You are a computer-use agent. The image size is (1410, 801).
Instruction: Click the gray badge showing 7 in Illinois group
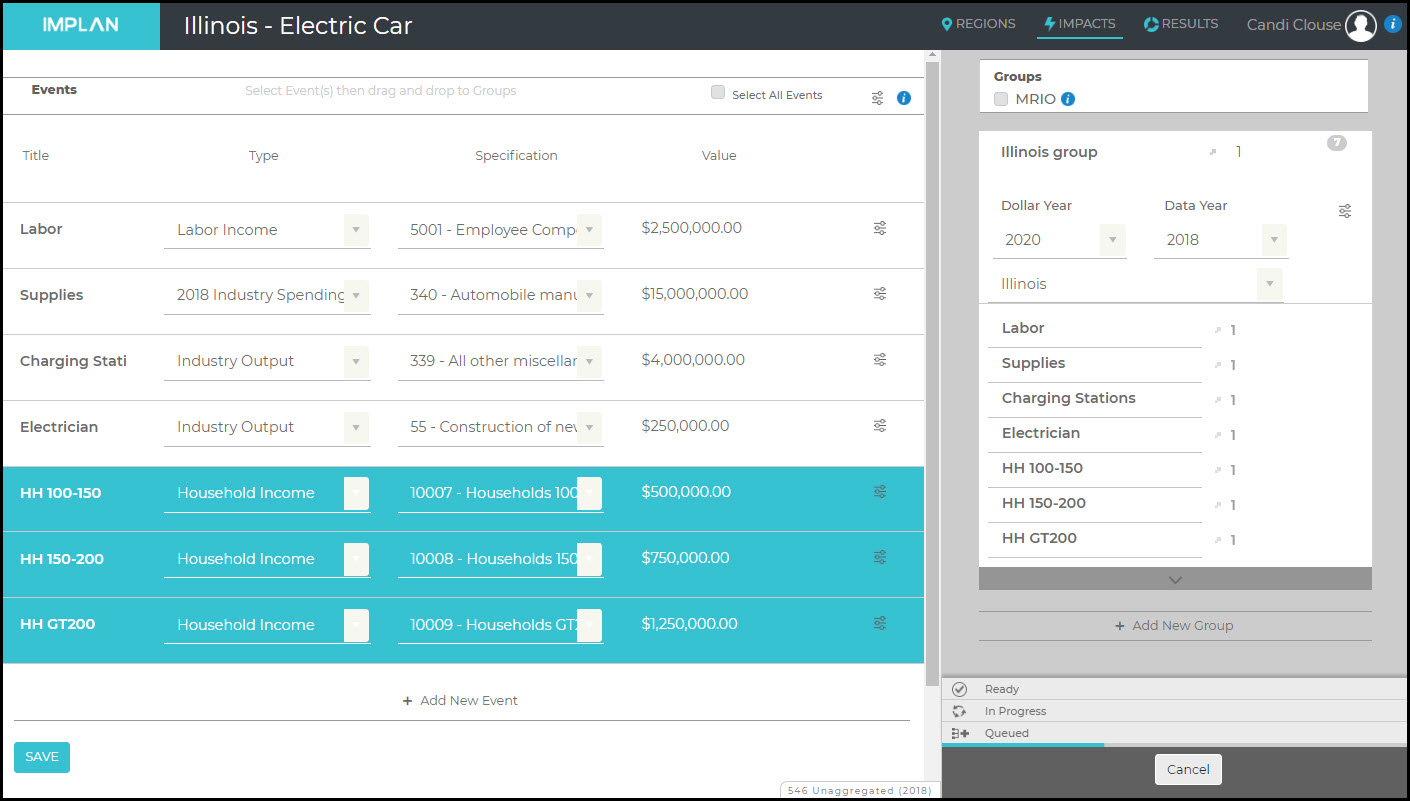(x=1337, y=143)
